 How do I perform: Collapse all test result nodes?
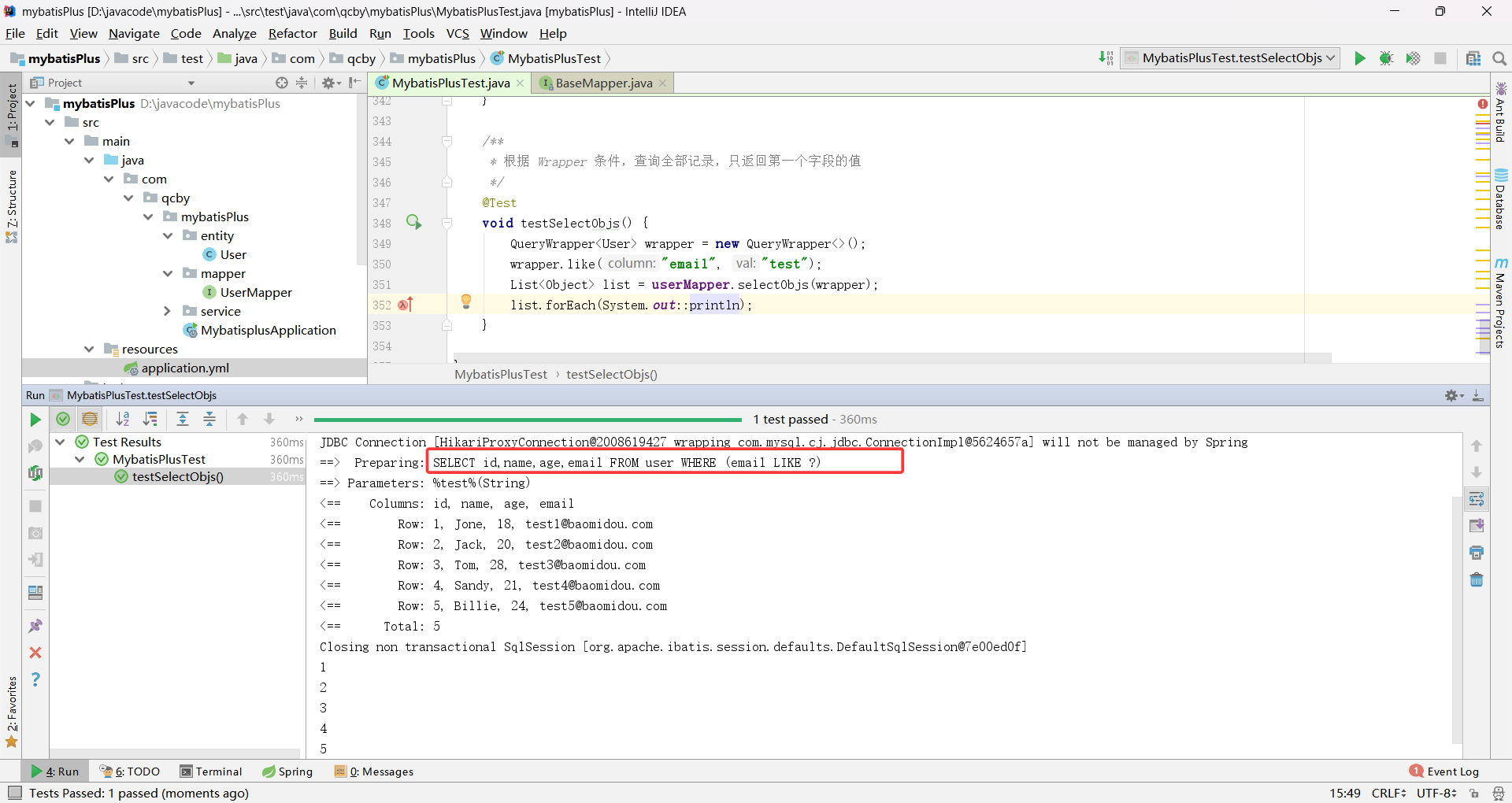click(x=209, y=420)
